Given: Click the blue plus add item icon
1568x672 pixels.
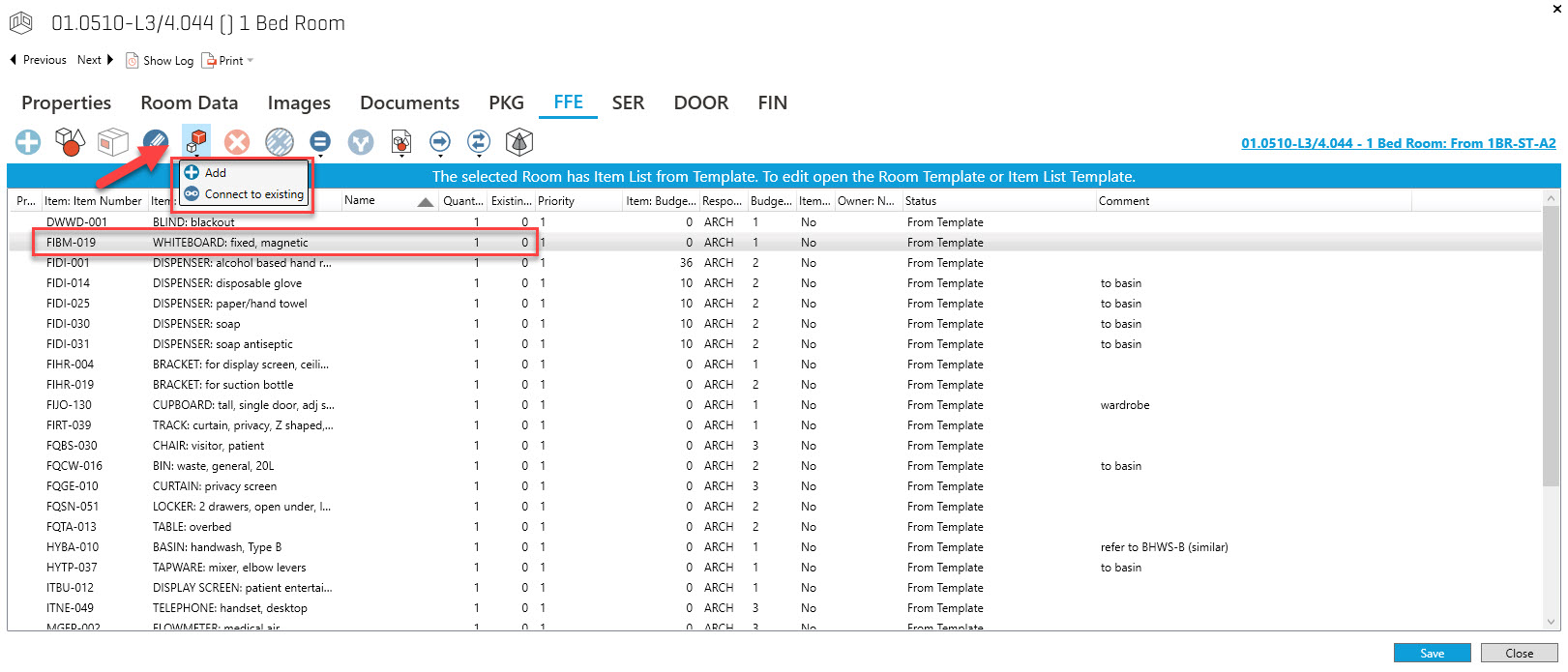Looking at the screenshot, I should pos(28,142).
